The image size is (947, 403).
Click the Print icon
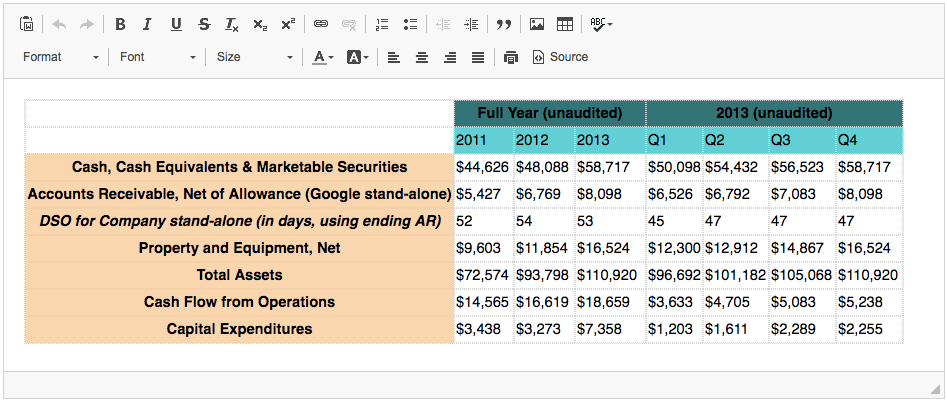[511, 57]
